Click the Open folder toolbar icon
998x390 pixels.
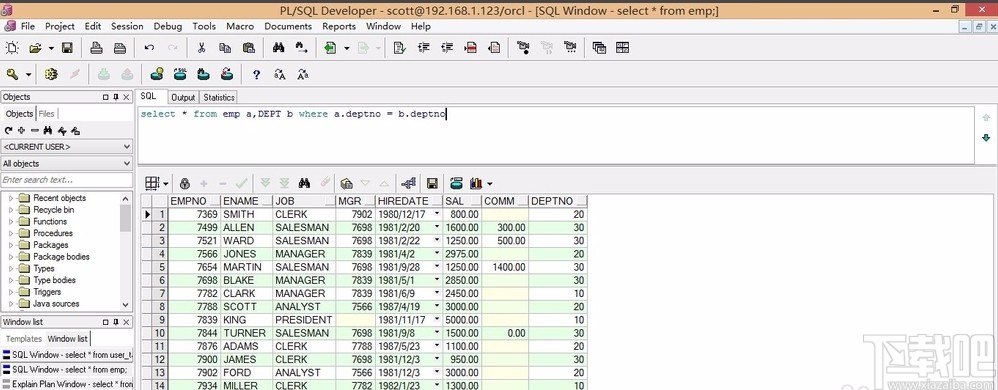point(35,48)
